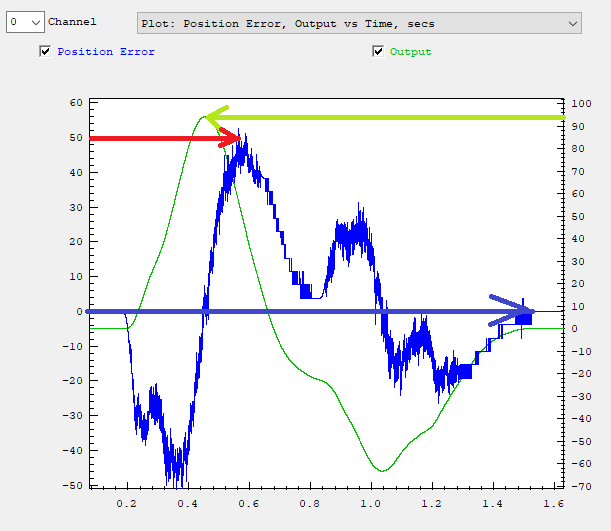Toggle the Output trace checkbox
This screenshot has height=531, width=611.
[378, 52]
